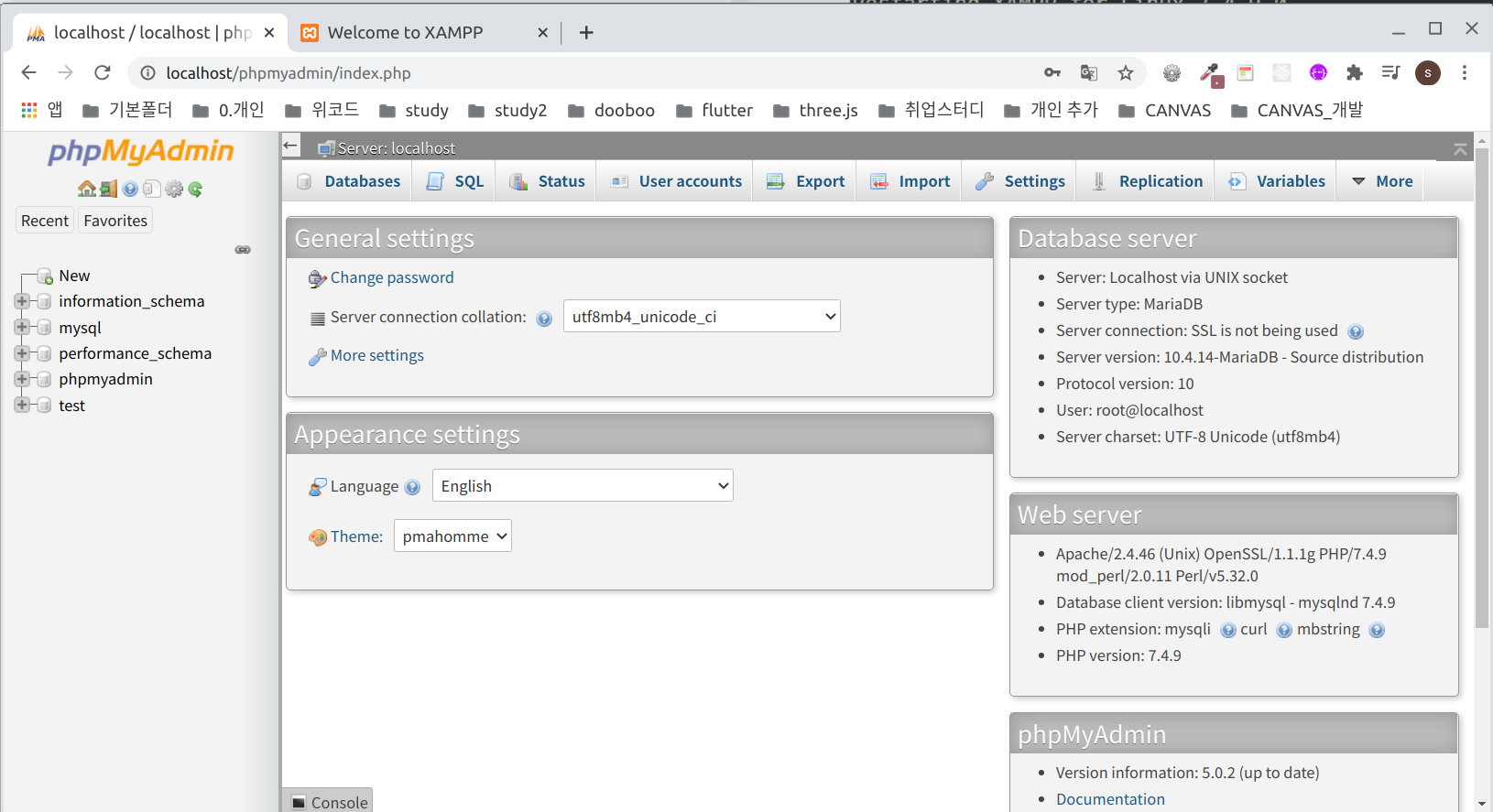Image resolution: width=1493 pixels, height=812 pixels.
Task: Open the Server connection collation dropdown
Action: [x=702, y=317]
